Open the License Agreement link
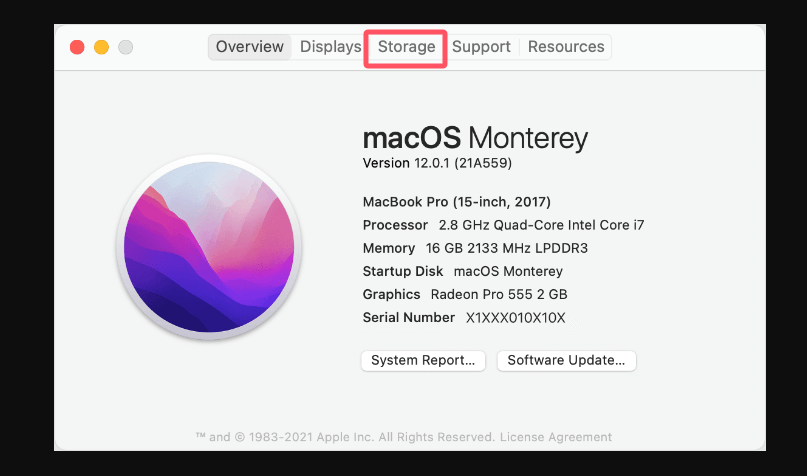The height and width of the screenshot is (476, 807). coord(556,437)
